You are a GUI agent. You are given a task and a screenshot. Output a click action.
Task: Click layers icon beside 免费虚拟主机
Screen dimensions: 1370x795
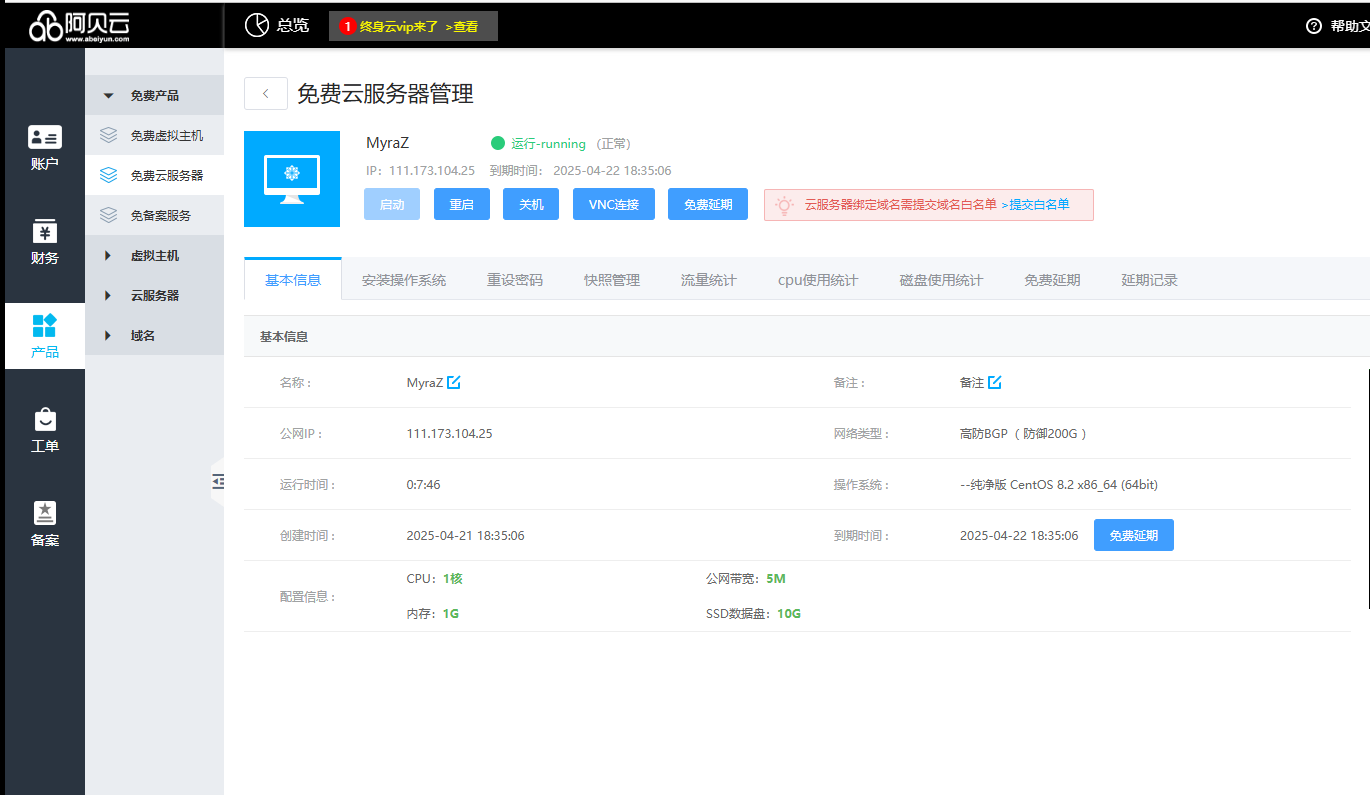(109, 135)
